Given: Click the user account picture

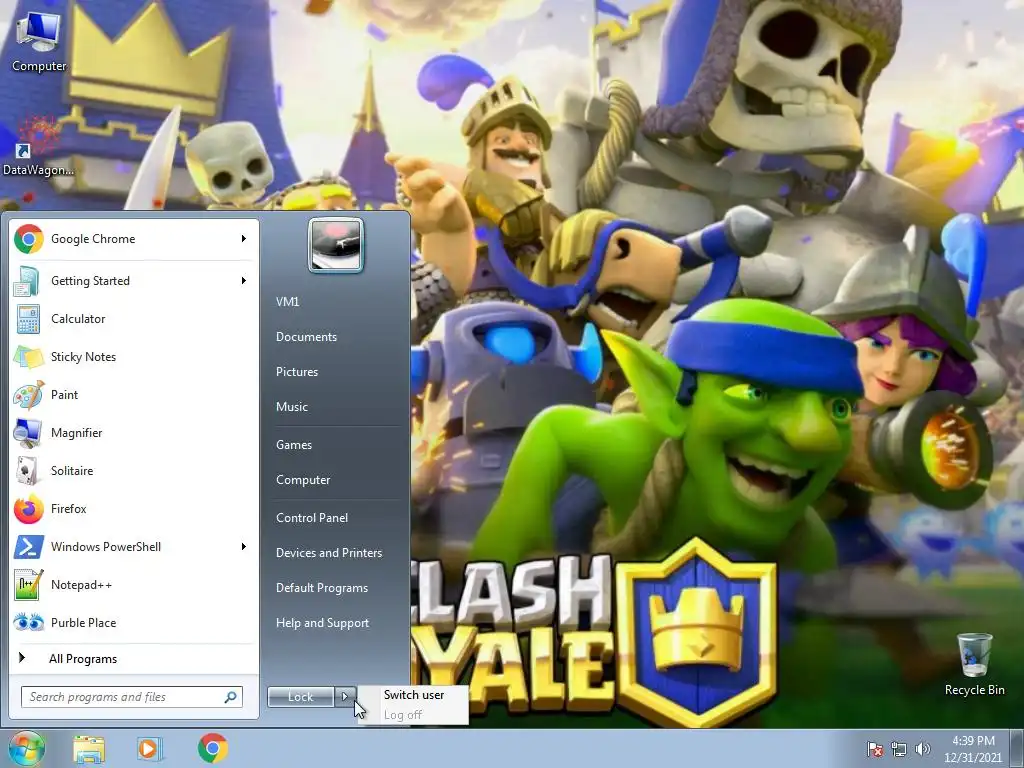Looking at the screenshot, I should (x=336, y=245).
